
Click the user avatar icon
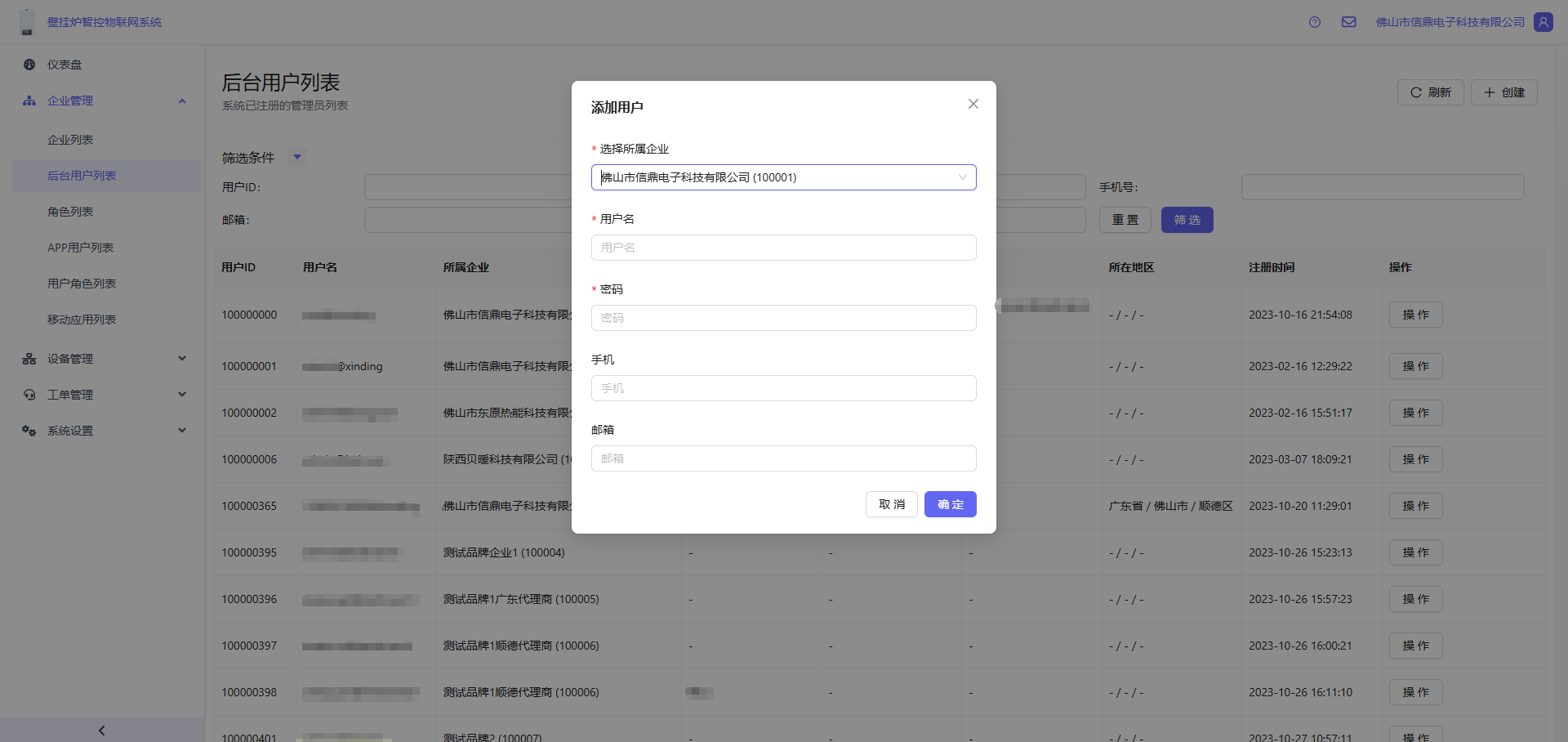[x=1543, y=22]
